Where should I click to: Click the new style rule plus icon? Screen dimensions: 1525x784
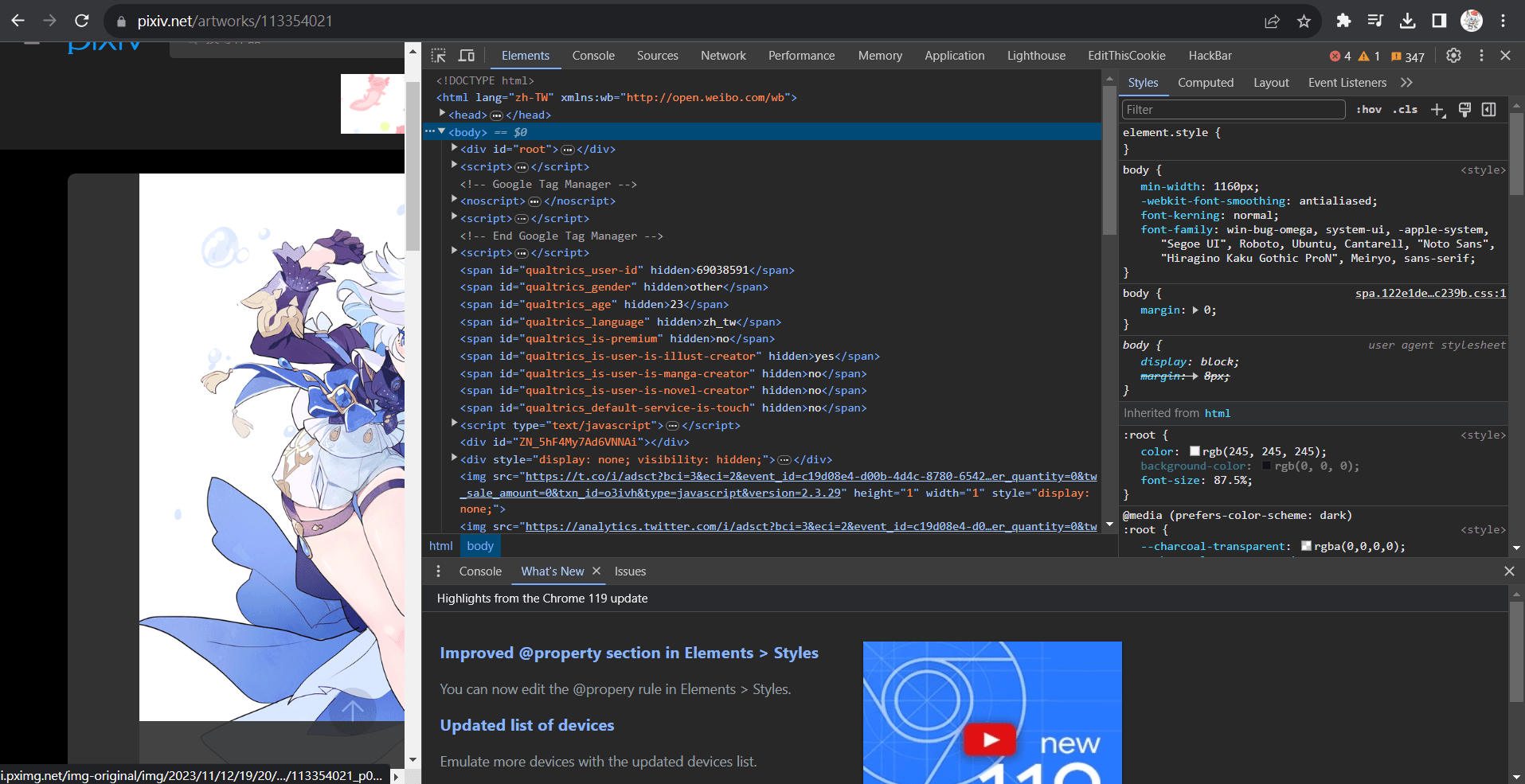point(1437,110)
